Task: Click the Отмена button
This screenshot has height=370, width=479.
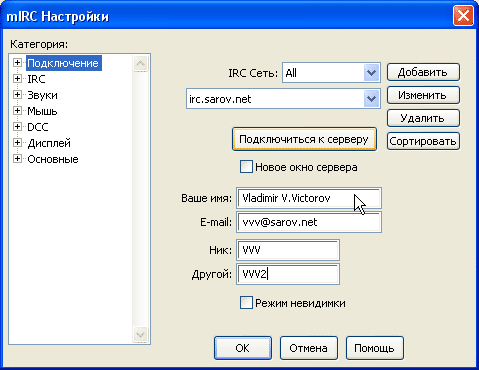Action: coord(309,348)
